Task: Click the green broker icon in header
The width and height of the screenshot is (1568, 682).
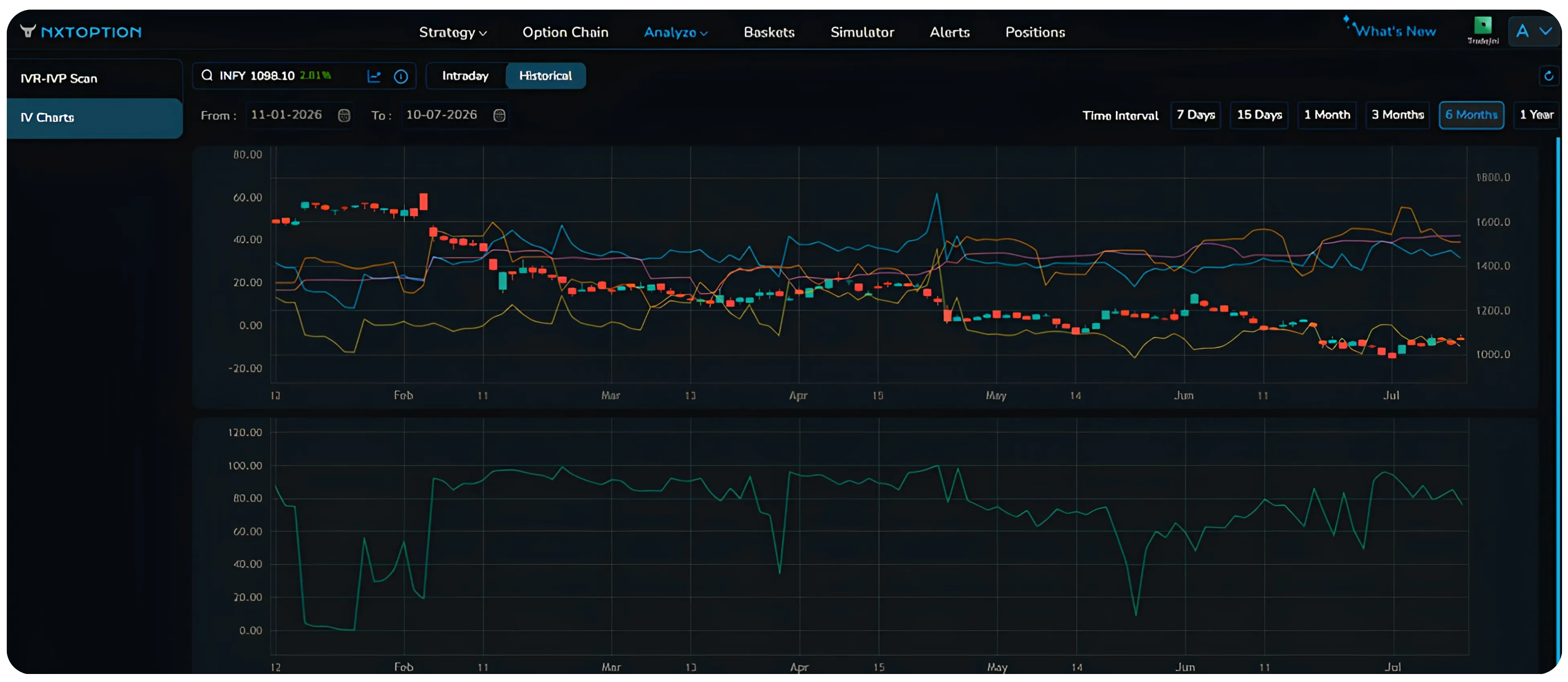Action: tap(1483, 26)
